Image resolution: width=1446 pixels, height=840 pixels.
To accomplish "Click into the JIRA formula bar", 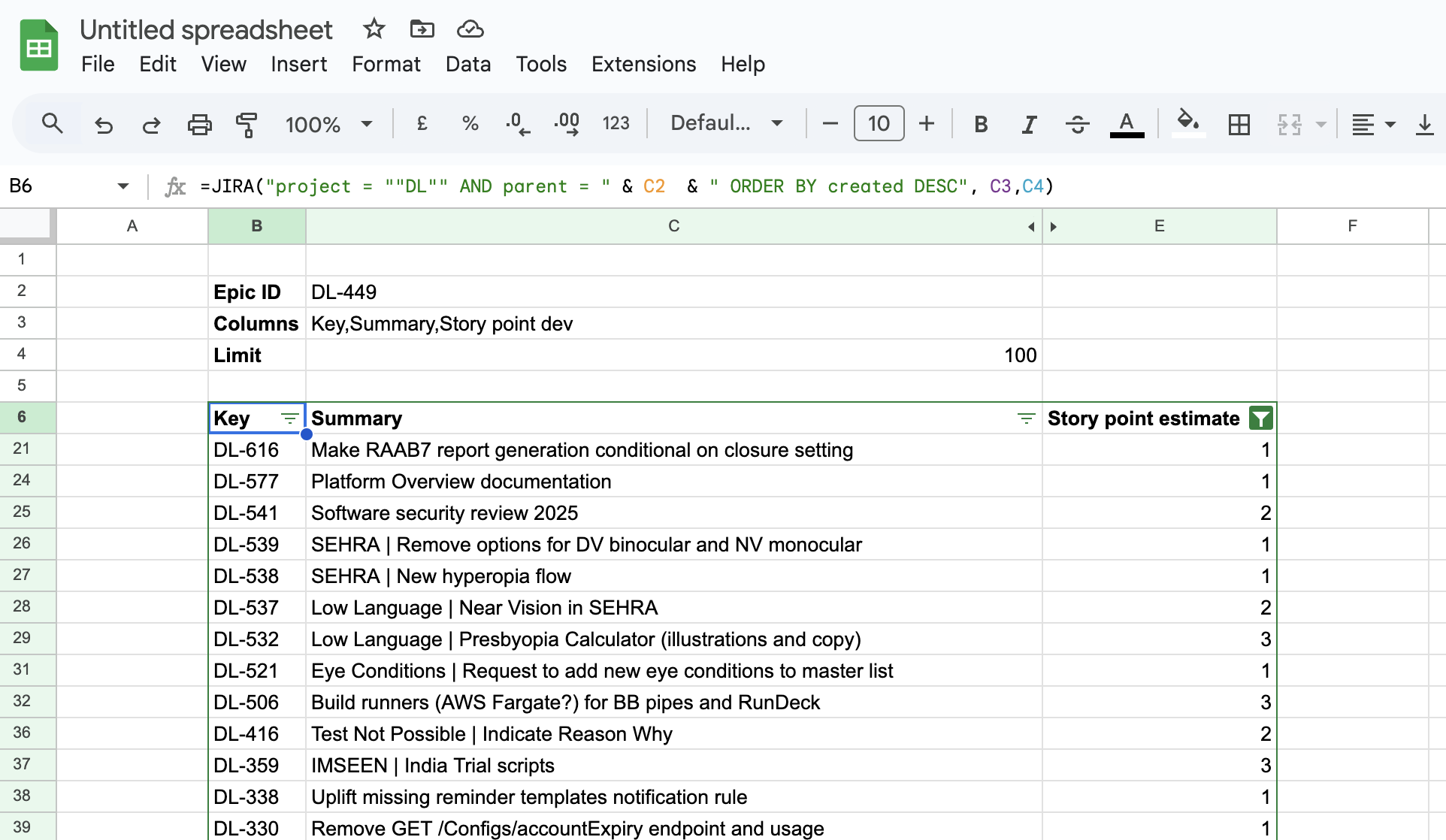I will click(819, 186).
